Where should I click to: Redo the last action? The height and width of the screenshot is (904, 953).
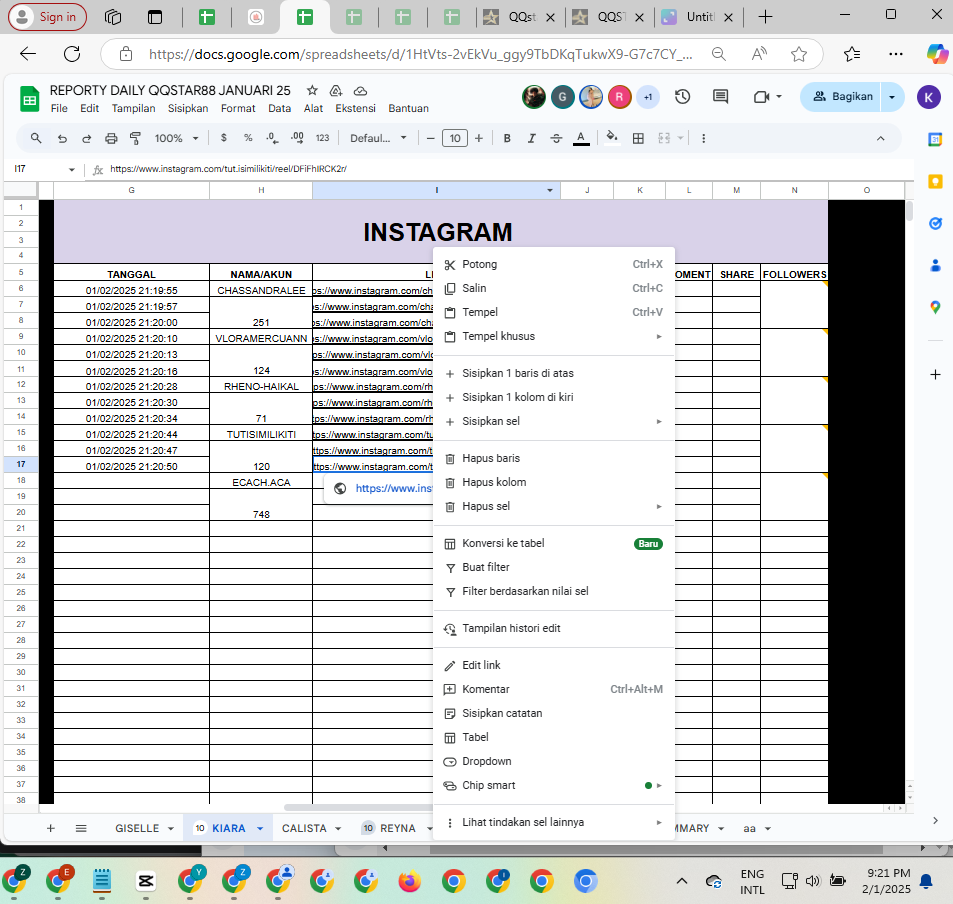pos(86,139)
